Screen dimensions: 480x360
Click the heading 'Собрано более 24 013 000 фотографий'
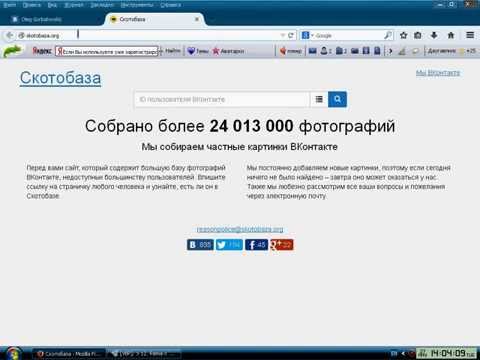[x=240, y=126]
